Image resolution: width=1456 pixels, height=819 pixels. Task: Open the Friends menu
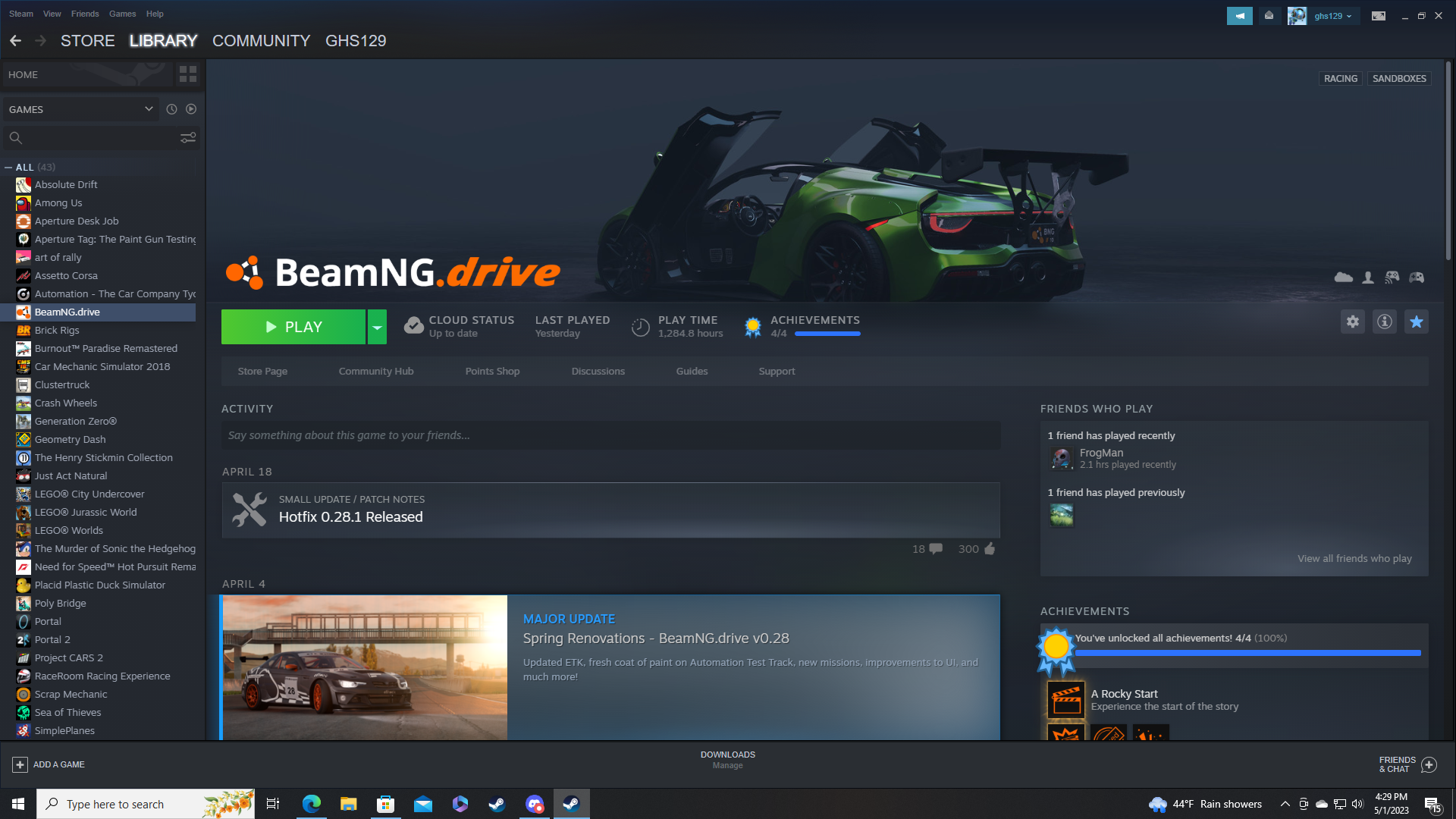tap(85, 14)
